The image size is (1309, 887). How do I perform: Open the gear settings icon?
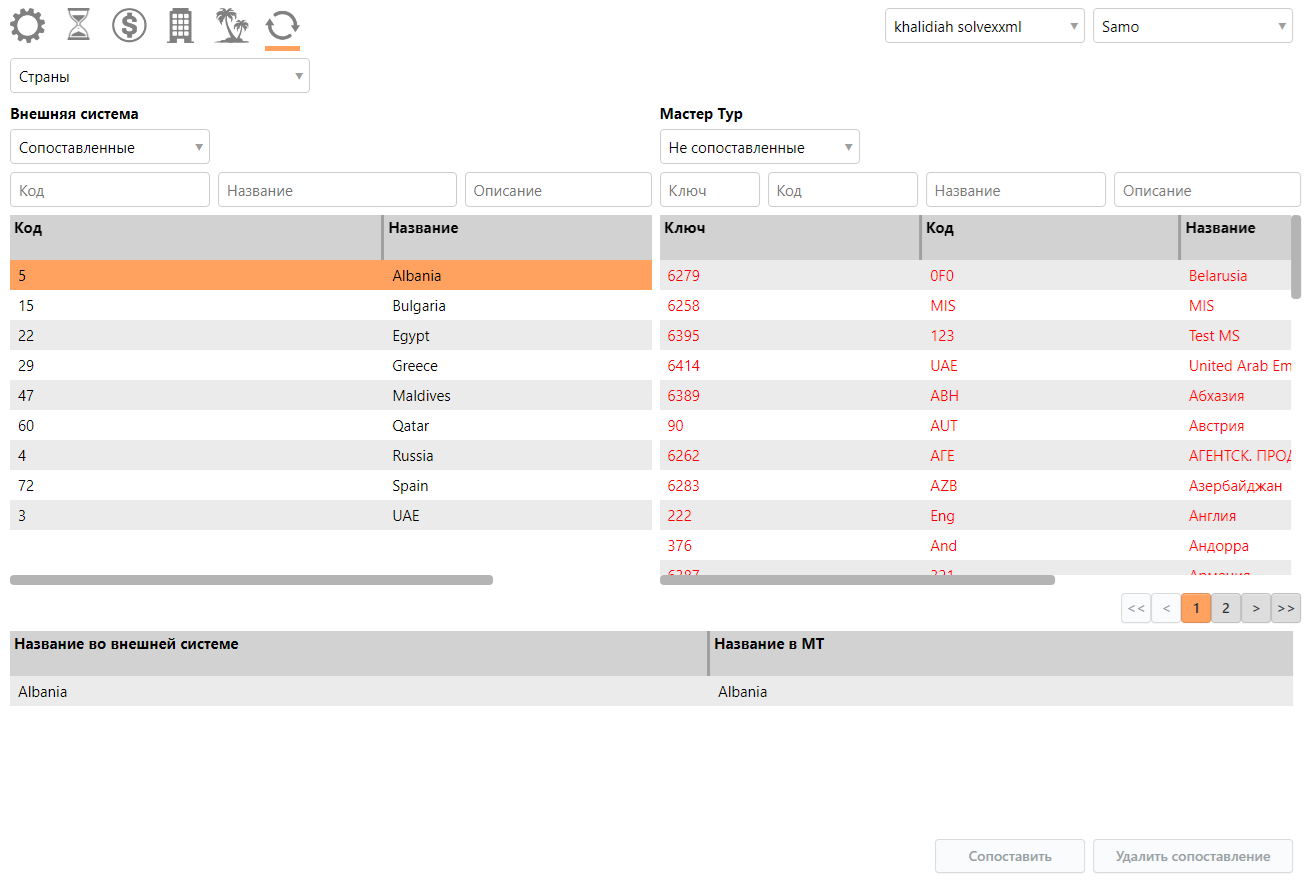(x=28, y=25)
